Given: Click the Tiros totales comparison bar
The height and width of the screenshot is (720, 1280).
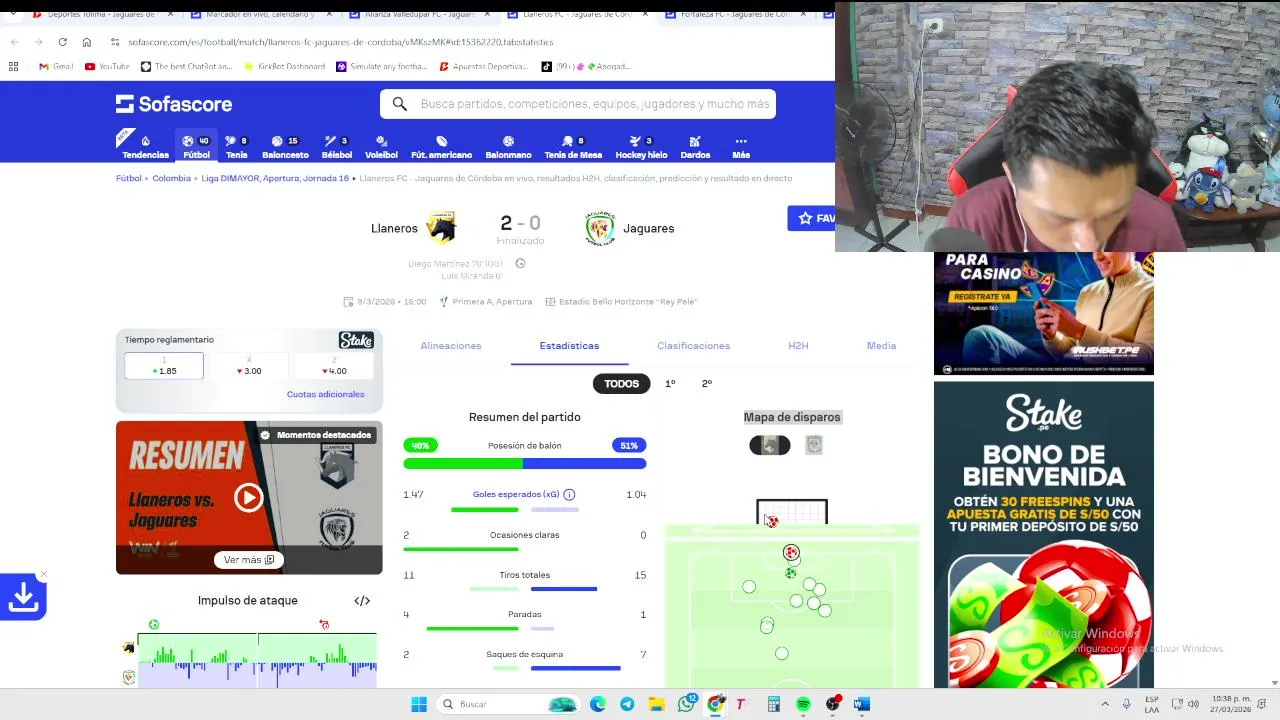Looking at the screenshot, I should [x=533, y=589].
